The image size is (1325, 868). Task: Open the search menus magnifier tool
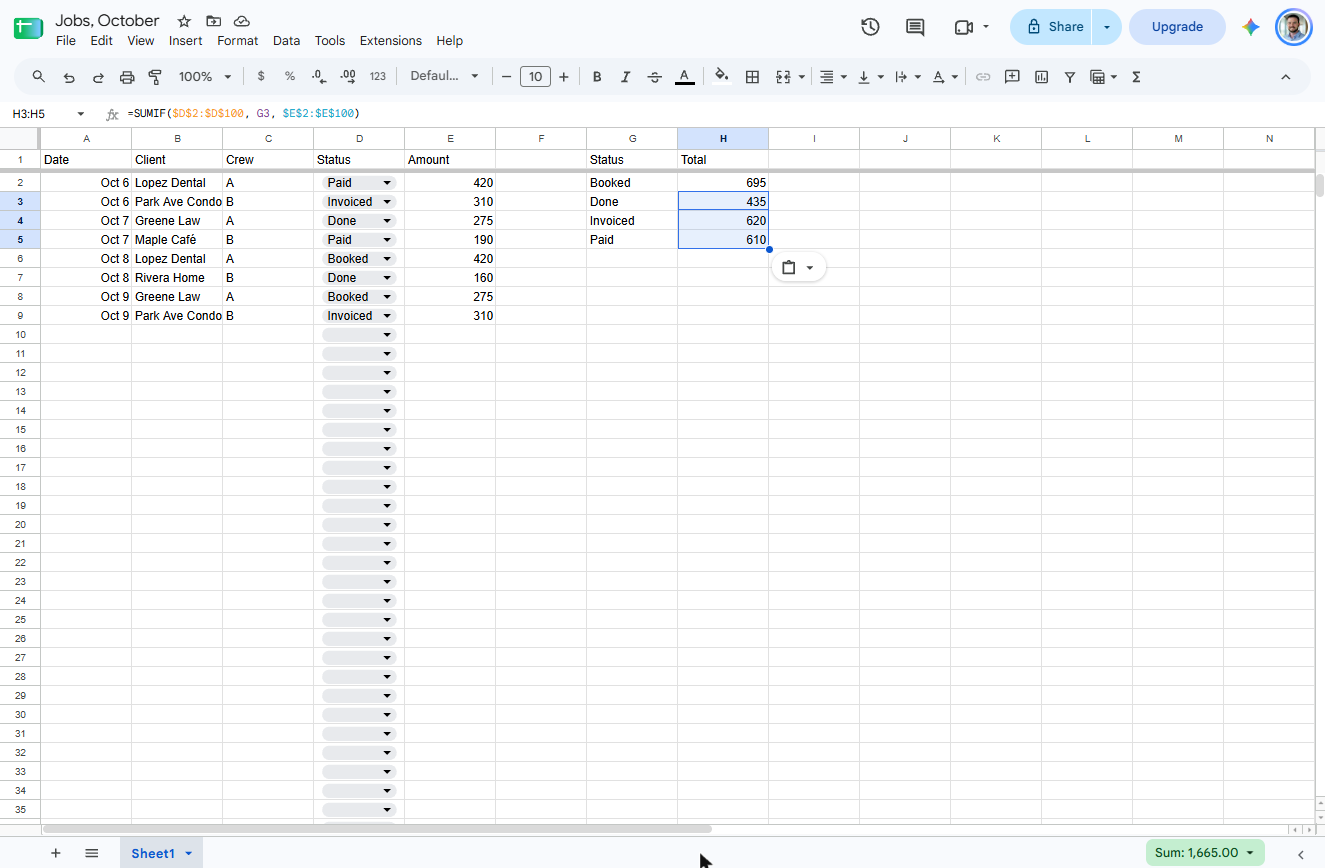(x=39, y=77)
